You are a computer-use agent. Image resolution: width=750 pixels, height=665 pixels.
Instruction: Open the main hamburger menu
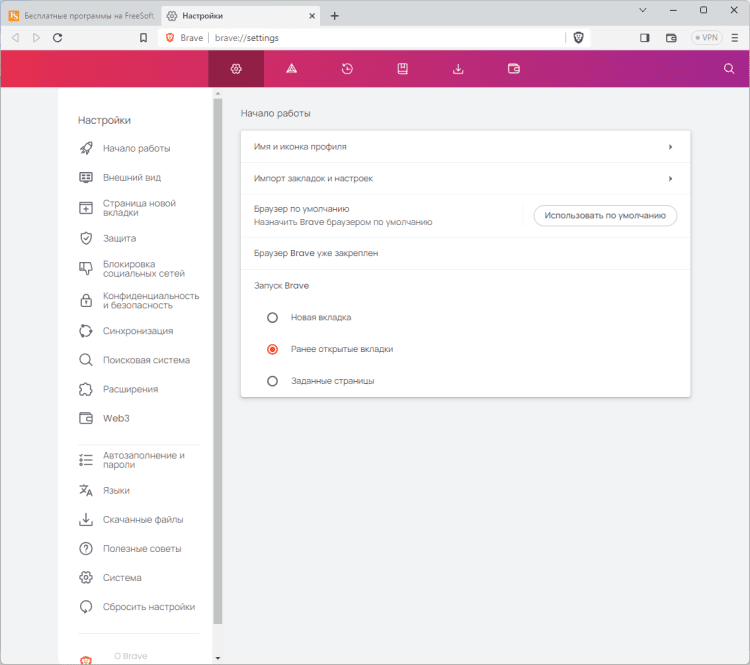point(735,38)
